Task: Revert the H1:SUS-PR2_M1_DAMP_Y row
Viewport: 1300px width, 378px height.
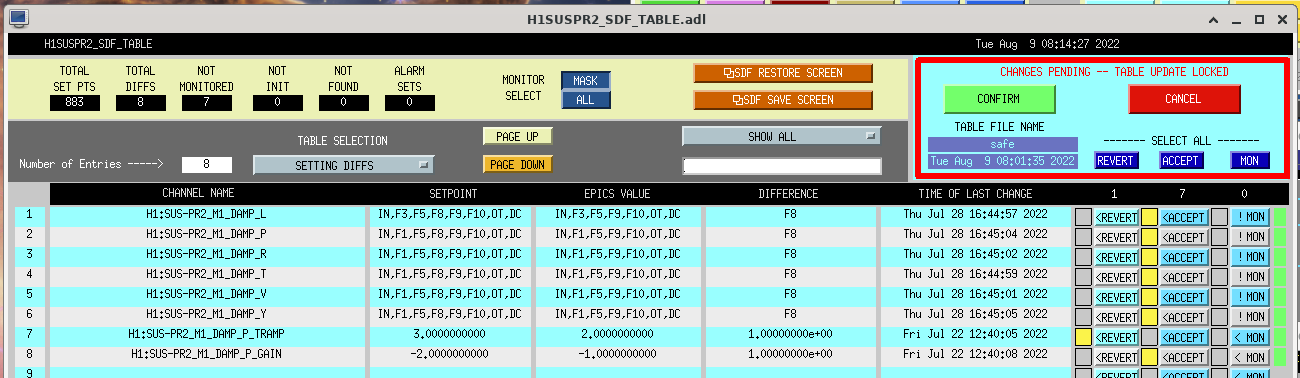Action: click(x=1116, y=317)
